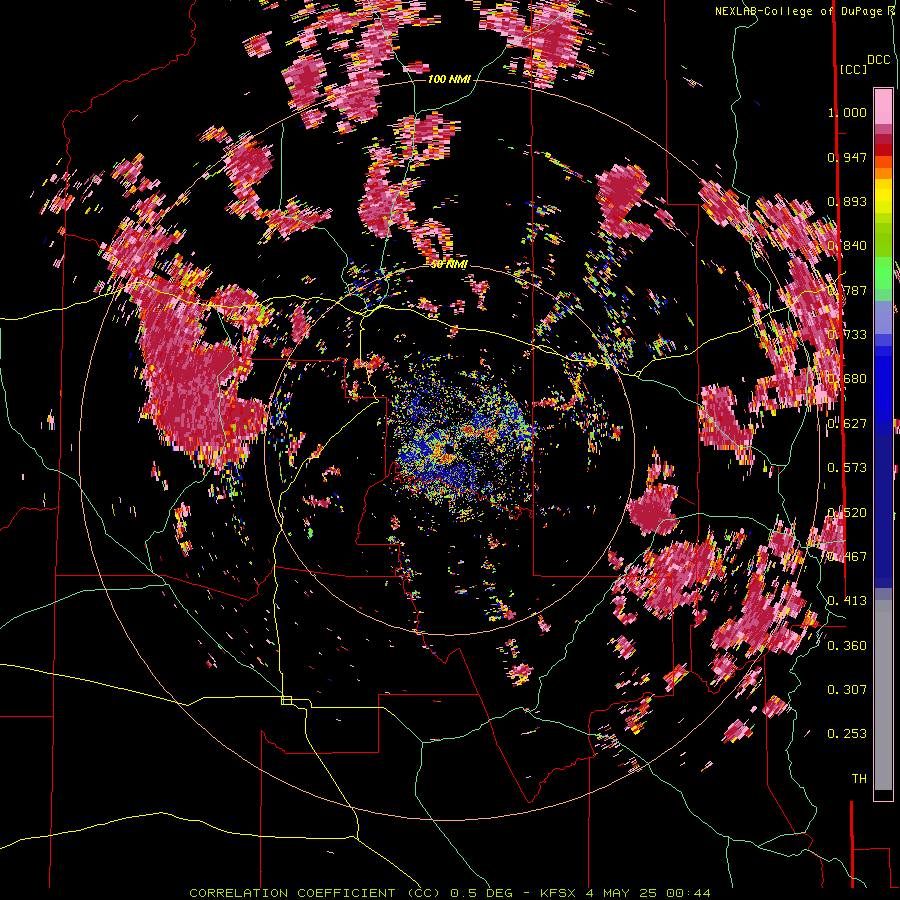Pick the bright green segment of the color bar
The height and width of the screenshot is (900, 900).
[883, 272]
